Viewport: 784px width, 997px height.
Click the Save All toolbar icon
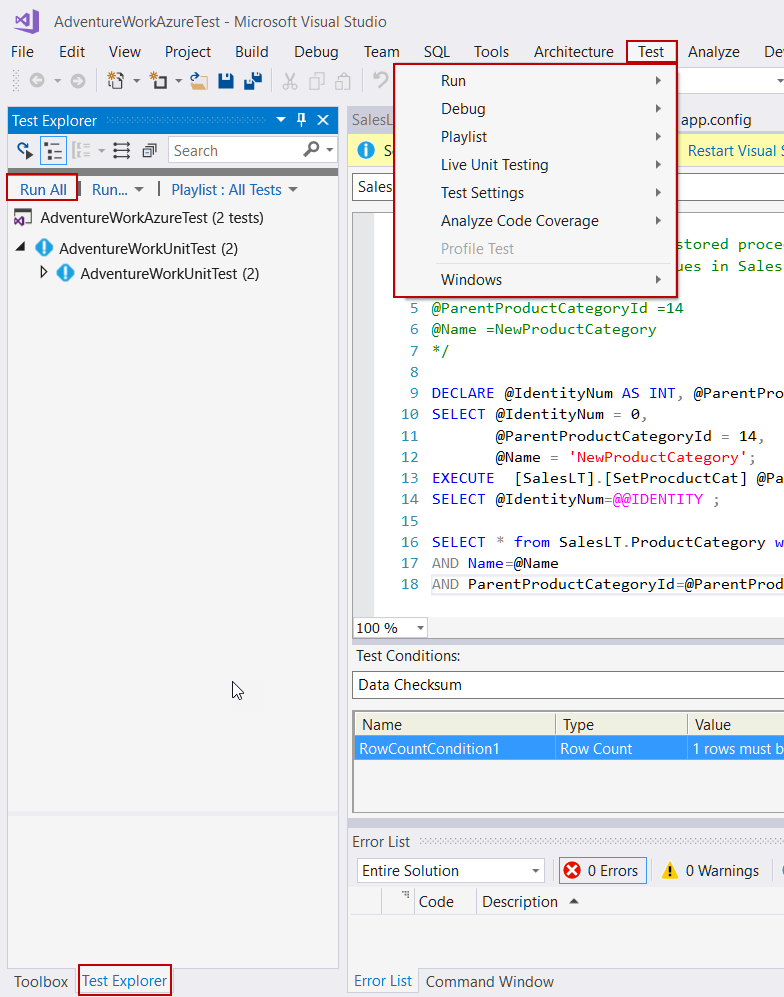pos(253,81)
